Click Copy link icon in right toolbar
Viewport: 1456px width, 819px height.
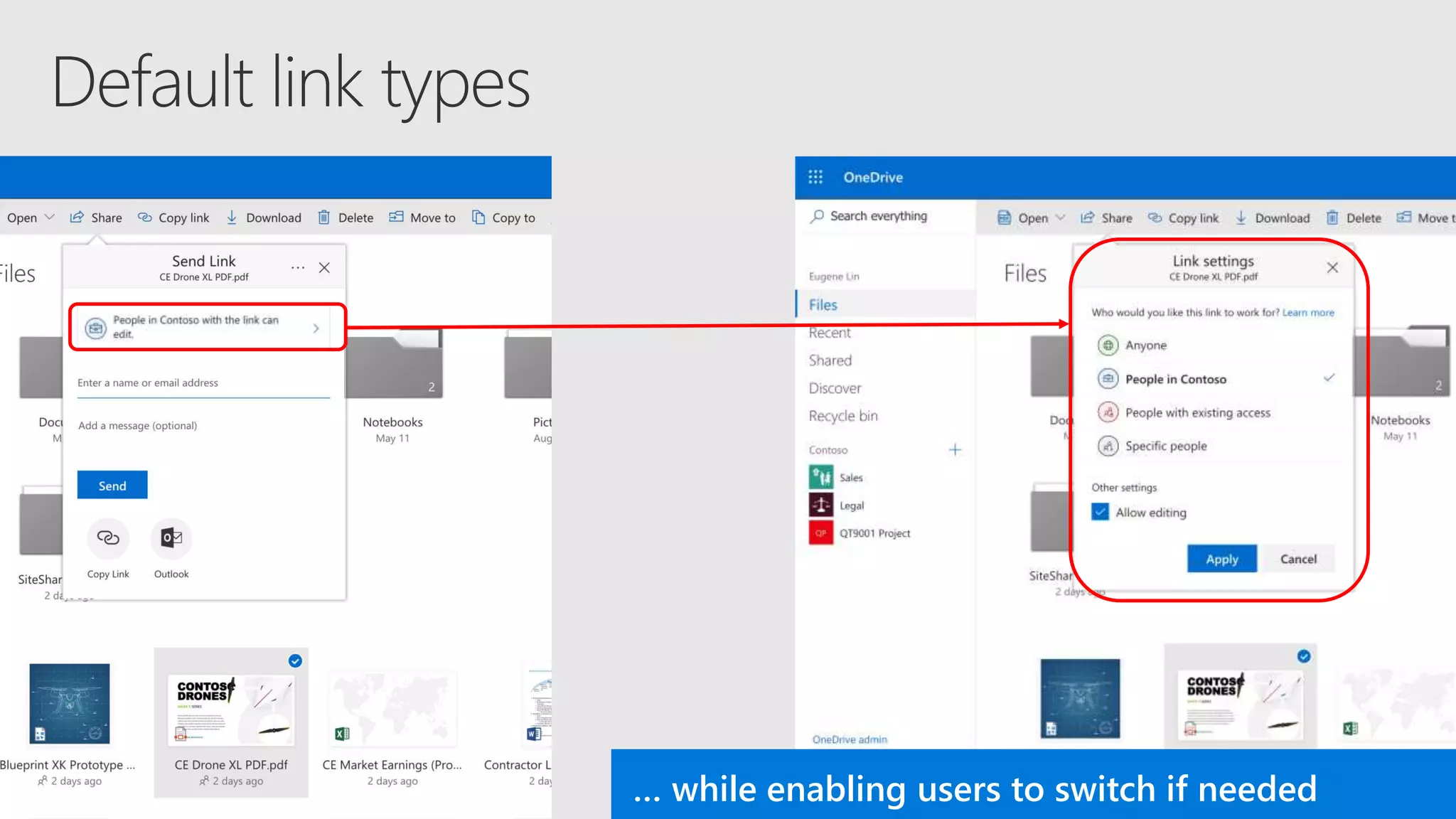[1155, 218]
